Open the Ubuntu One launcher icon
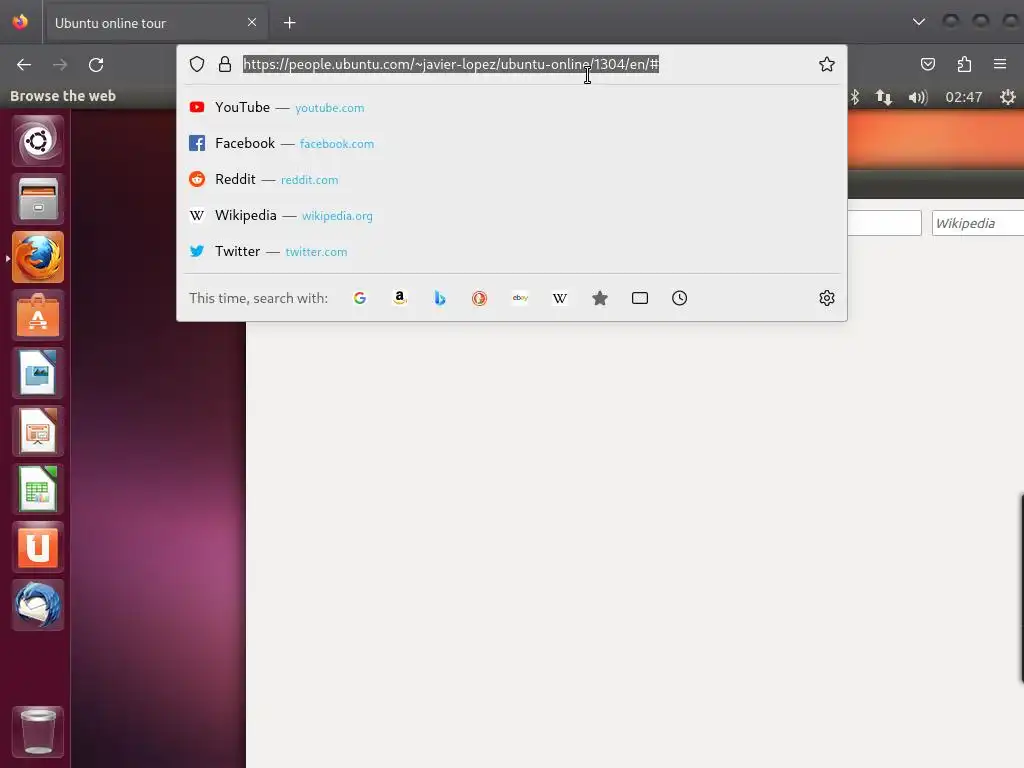Viewport: 1024px width, 768px height. (38, 547)
